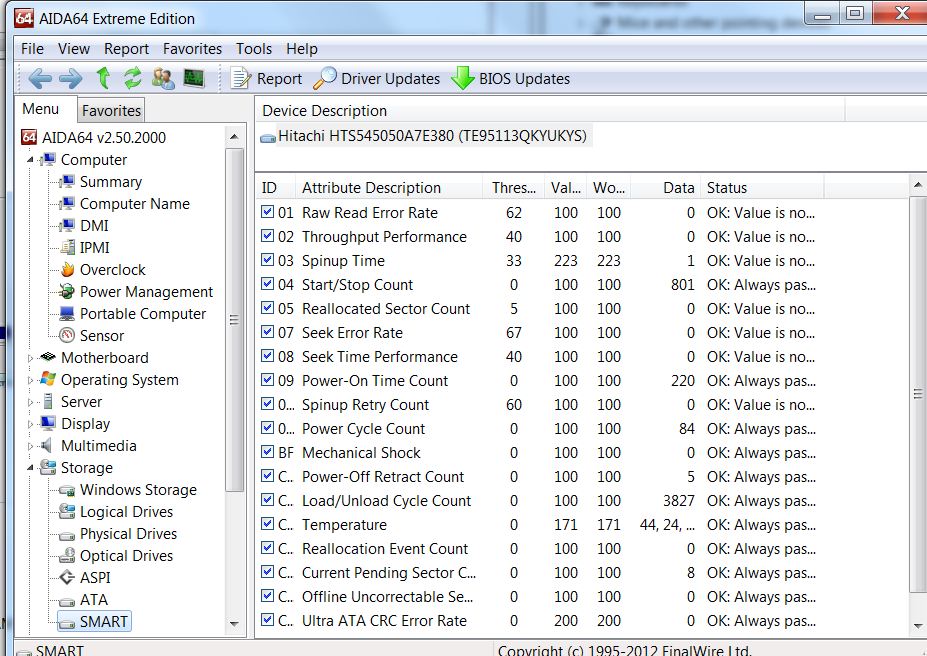Image resolution: width=927 pixels, height=656 pixels.
Task: Click the Logical Drives icon
Action: [67, 512]
